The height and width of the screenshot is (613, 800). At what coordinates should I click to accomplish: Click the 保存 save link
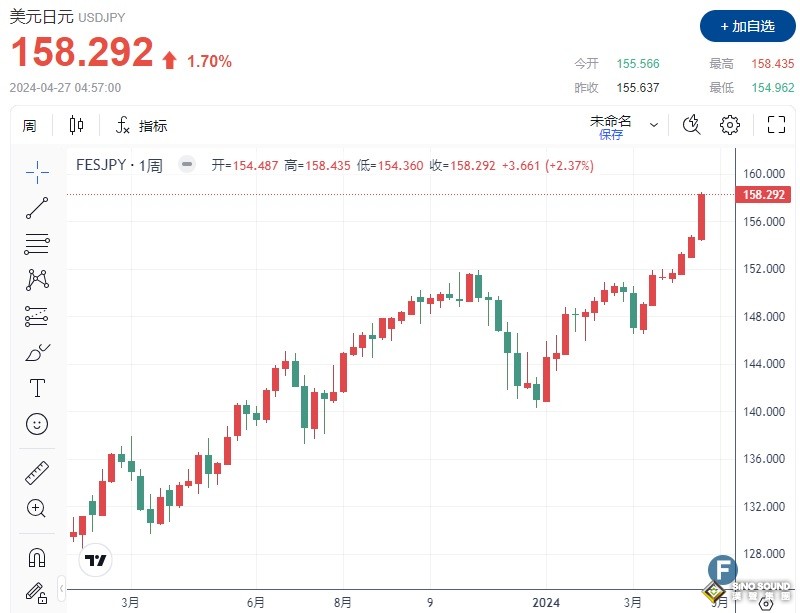611,134
